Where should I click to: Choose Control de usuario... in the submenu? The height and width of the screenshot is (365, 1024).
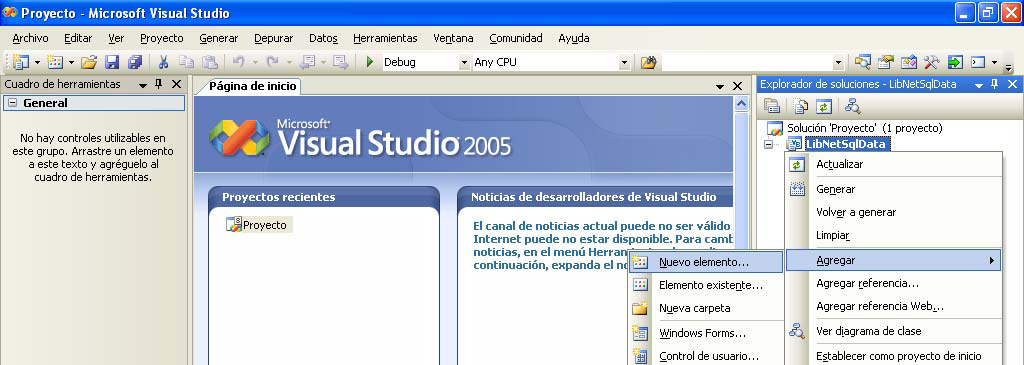coord(705,356)
